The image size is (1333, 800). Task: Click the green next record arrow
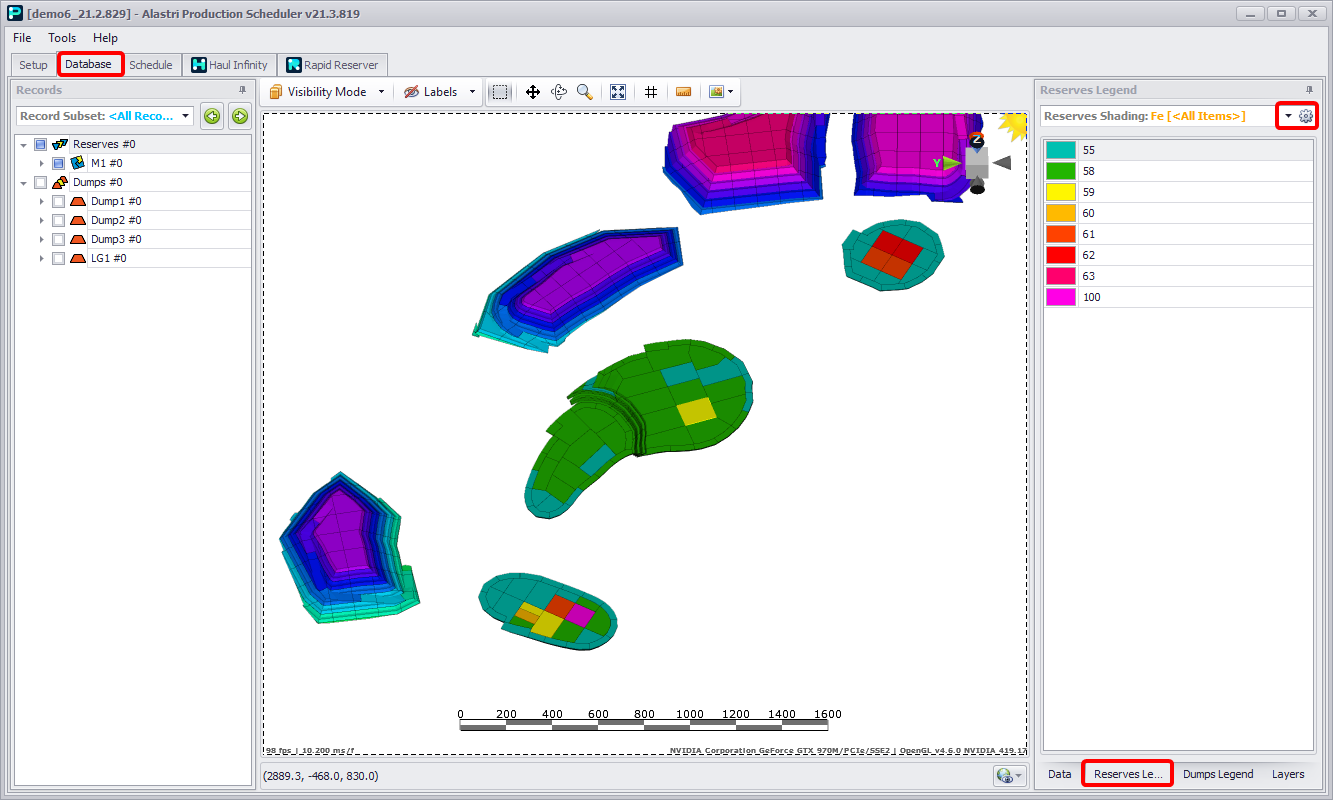(x=240, y=116)
